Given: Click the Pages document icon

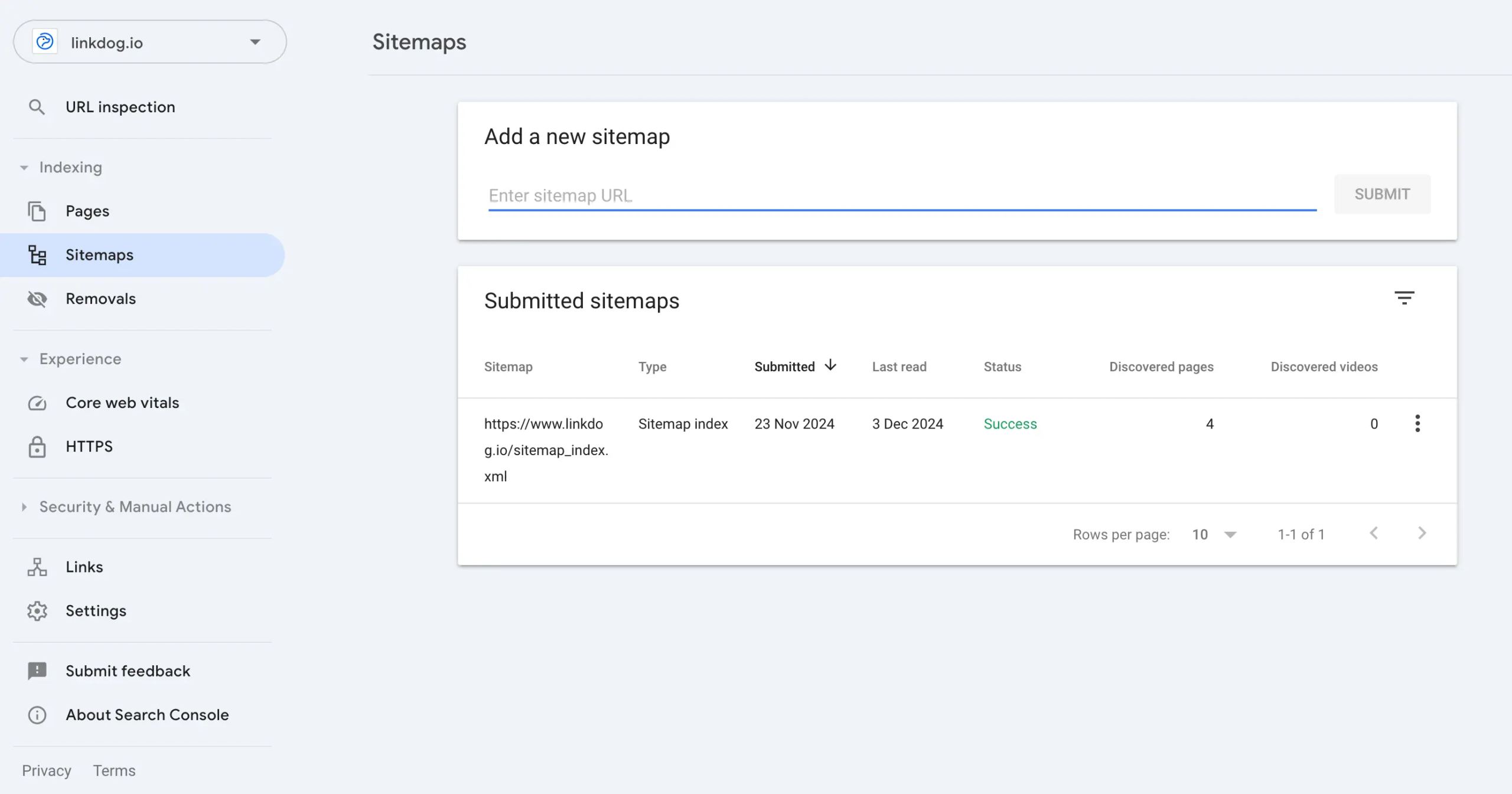Looking at the screenshot, I should [37, 211].
